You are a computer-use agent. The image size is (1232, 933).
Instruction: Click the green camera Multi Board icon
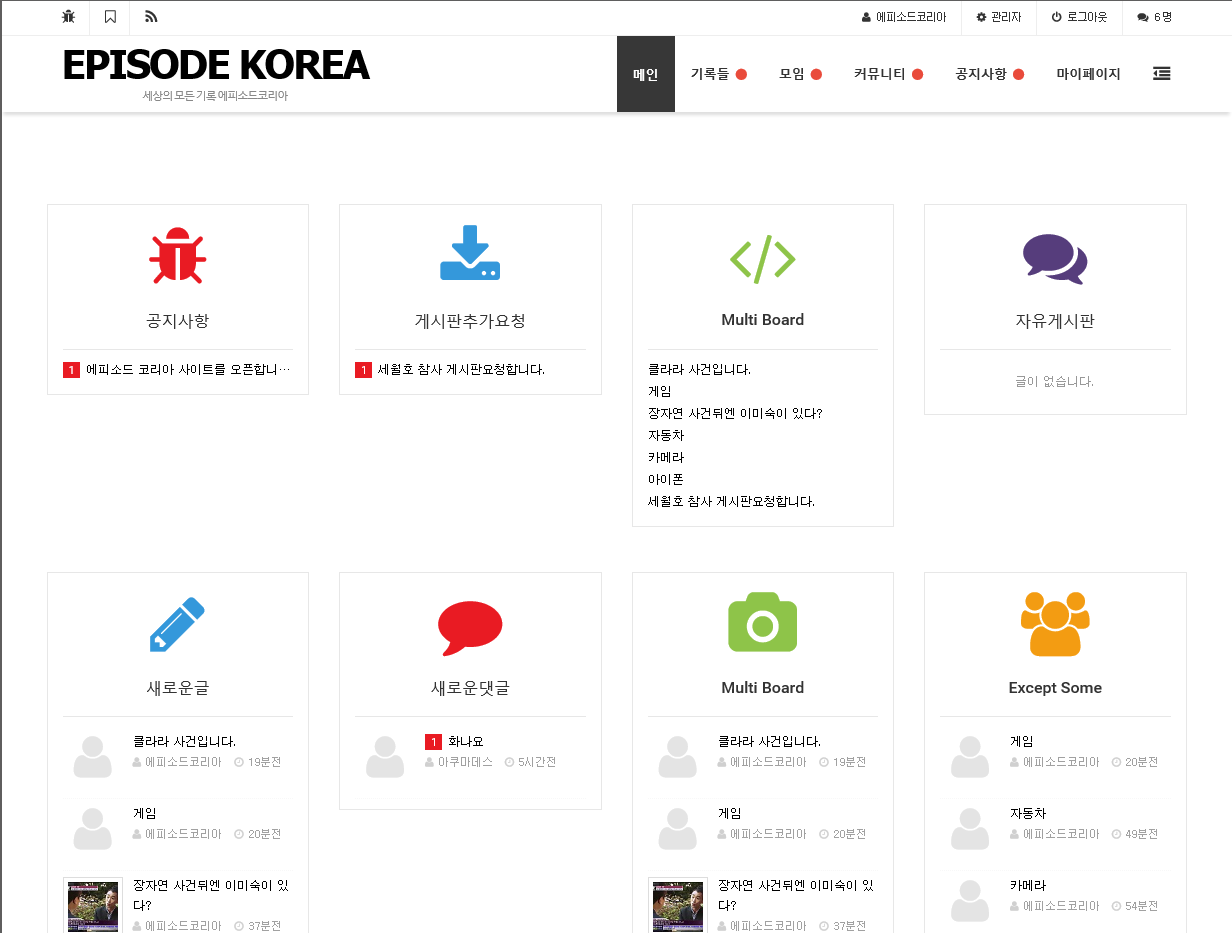coord(762,622)
